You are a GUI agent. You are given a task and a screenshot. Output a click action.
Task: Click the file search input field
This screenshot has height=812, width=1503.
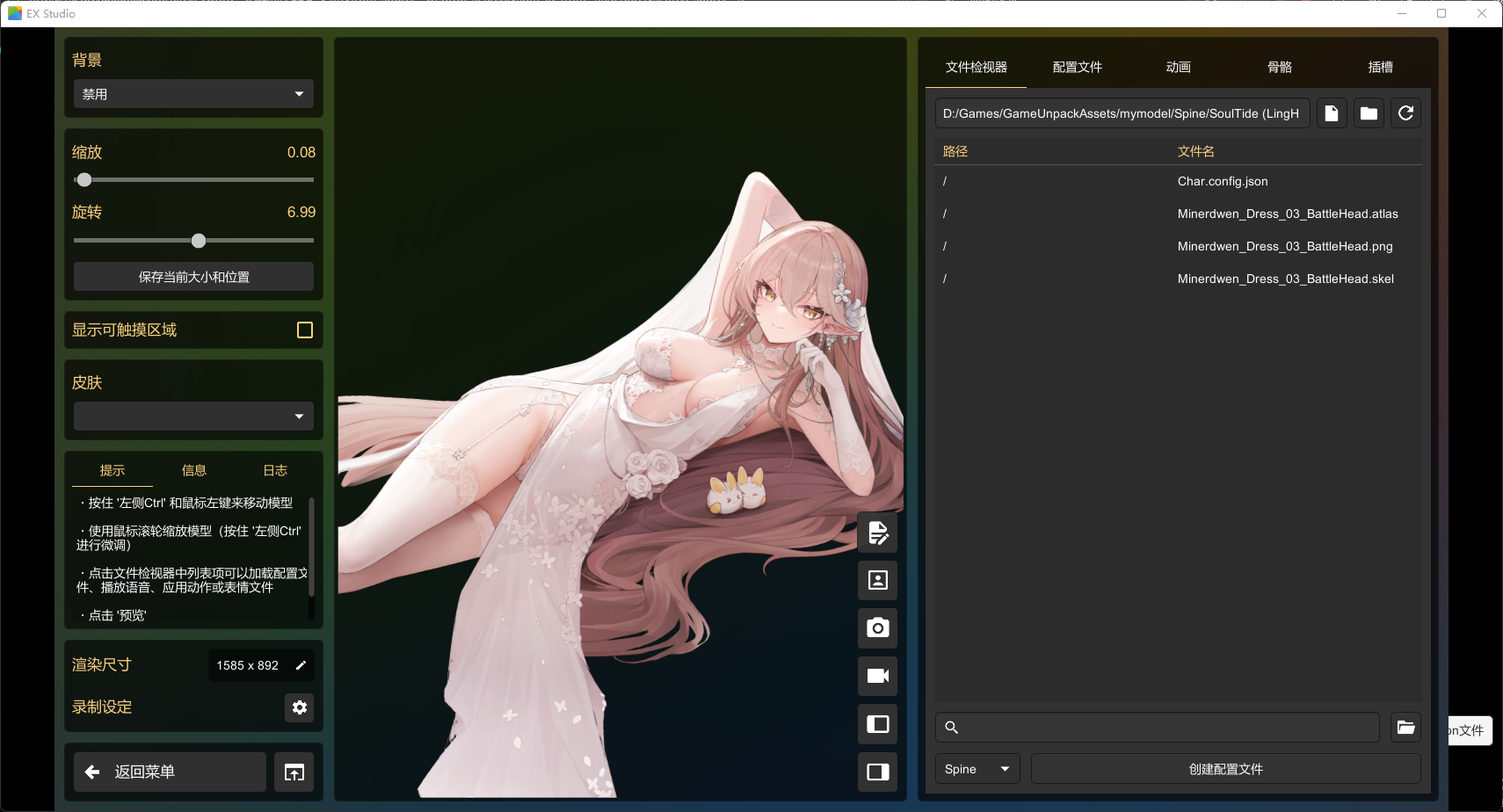[1158, 728]
